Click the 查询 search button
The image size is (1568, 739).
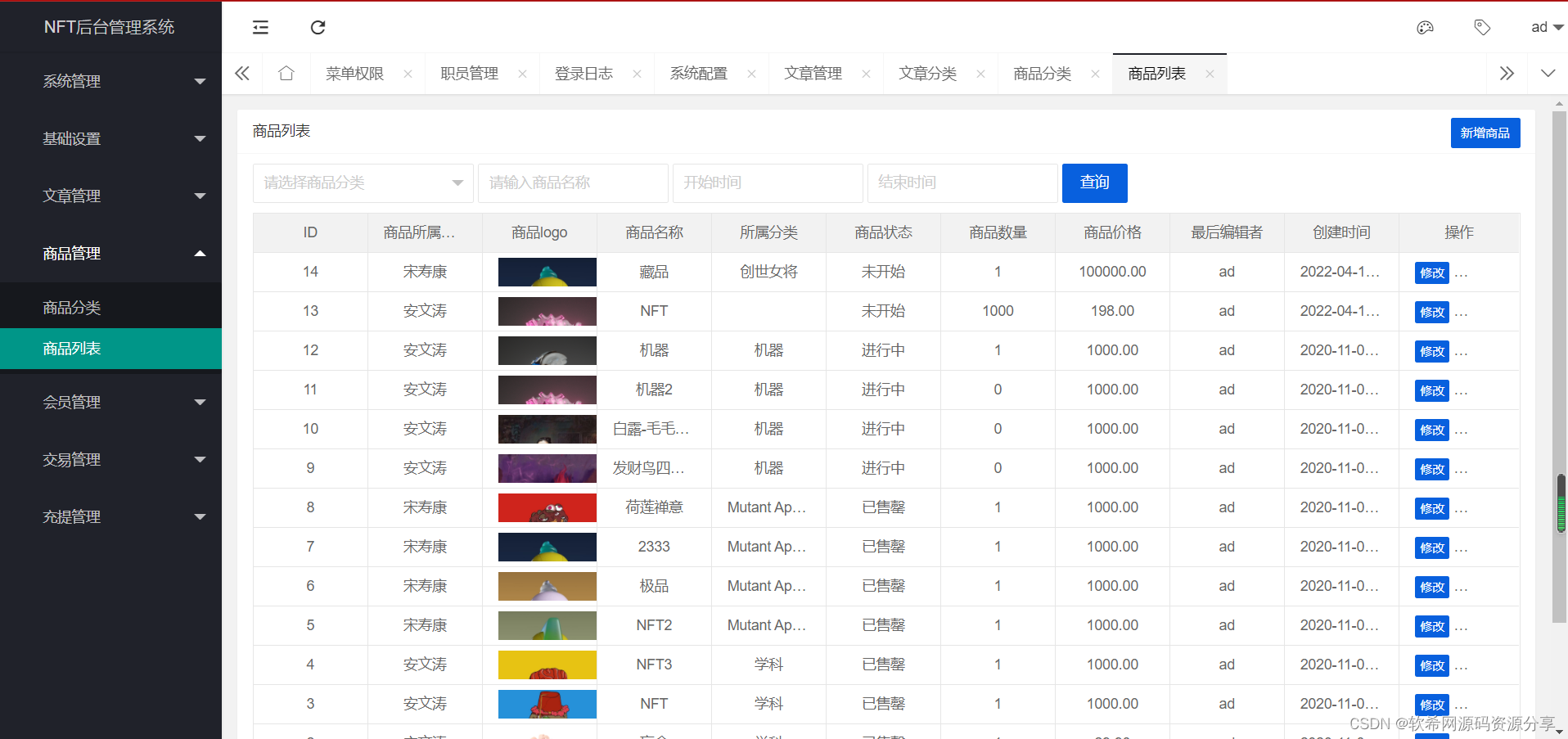[x=1094, y=182]
